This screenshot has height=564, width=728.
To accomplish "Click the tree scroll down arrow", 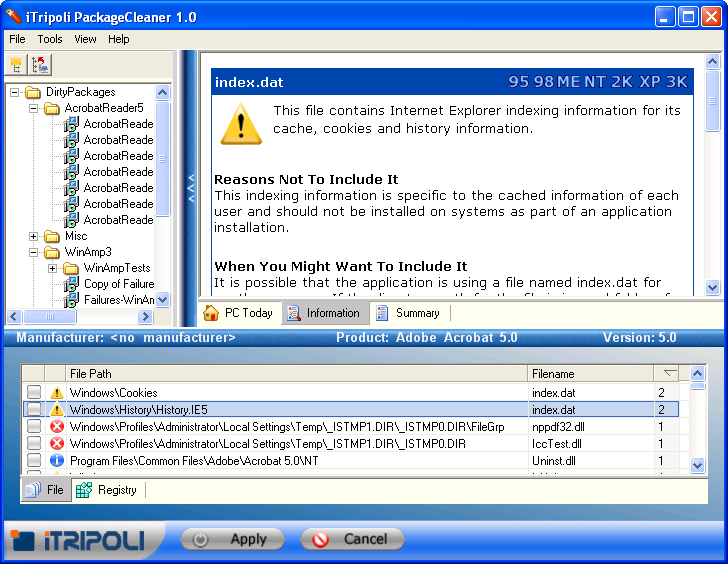I will coord(162,299).
